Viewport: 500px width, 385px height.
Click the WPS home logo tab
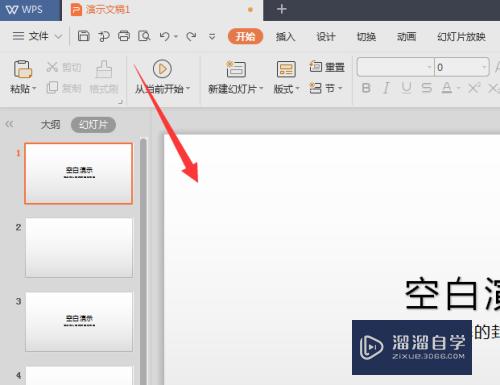pos(31,10)
